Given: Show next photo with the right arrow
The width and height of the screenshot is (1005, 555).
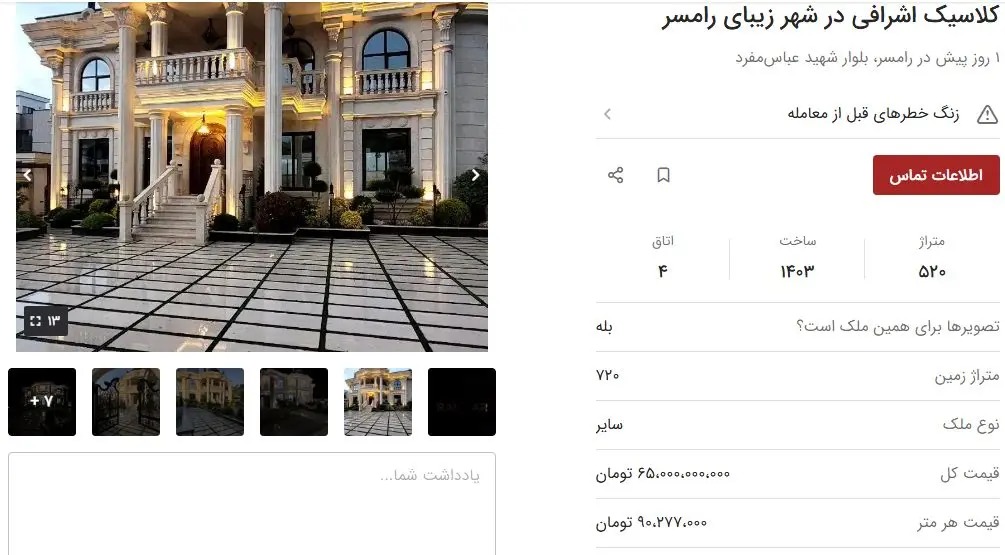Looking at the screenshot, I should [476, 175].
